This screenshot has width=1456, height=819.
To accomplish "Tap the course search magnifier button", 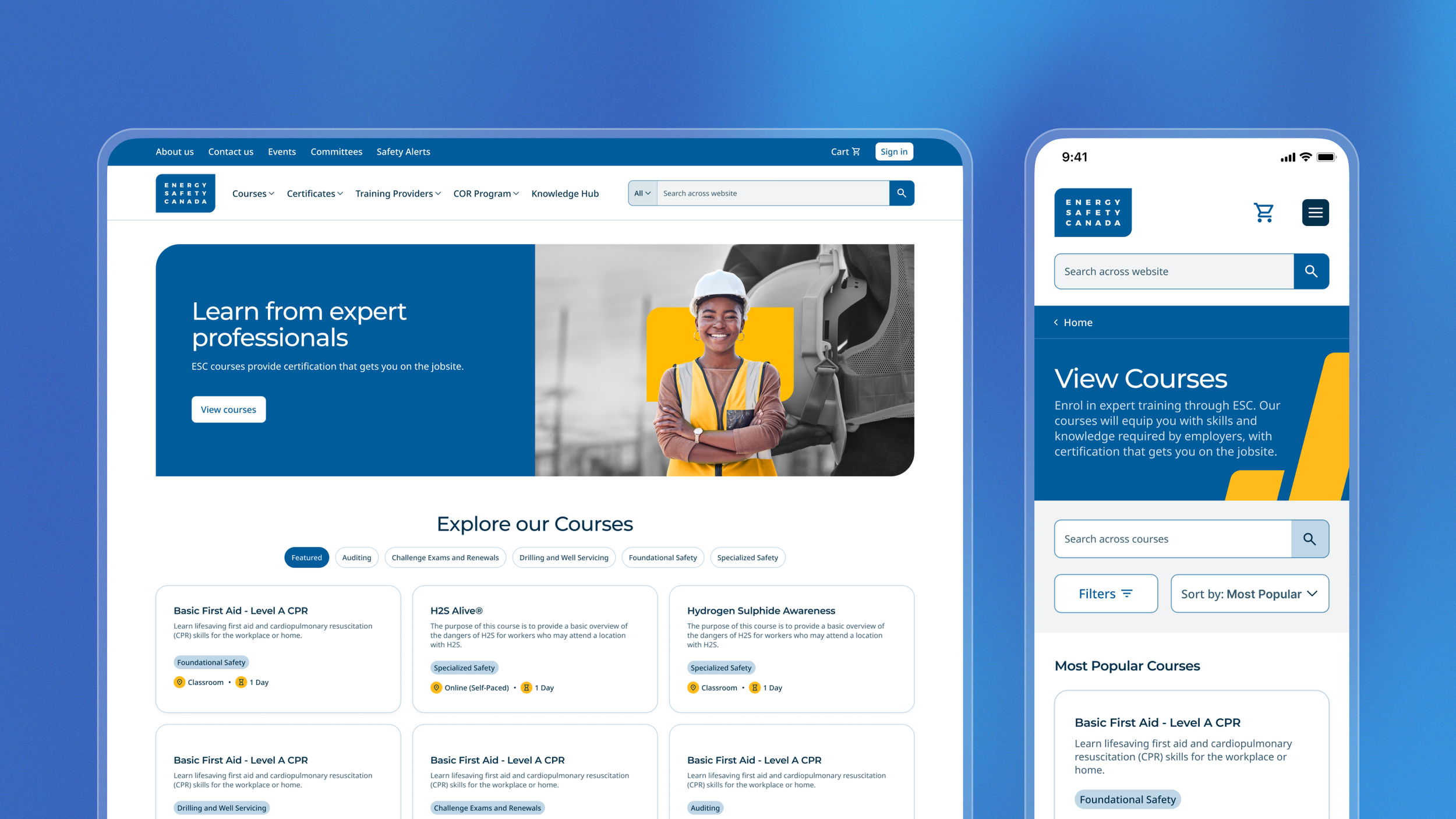I will click(x=1309, y=539).
